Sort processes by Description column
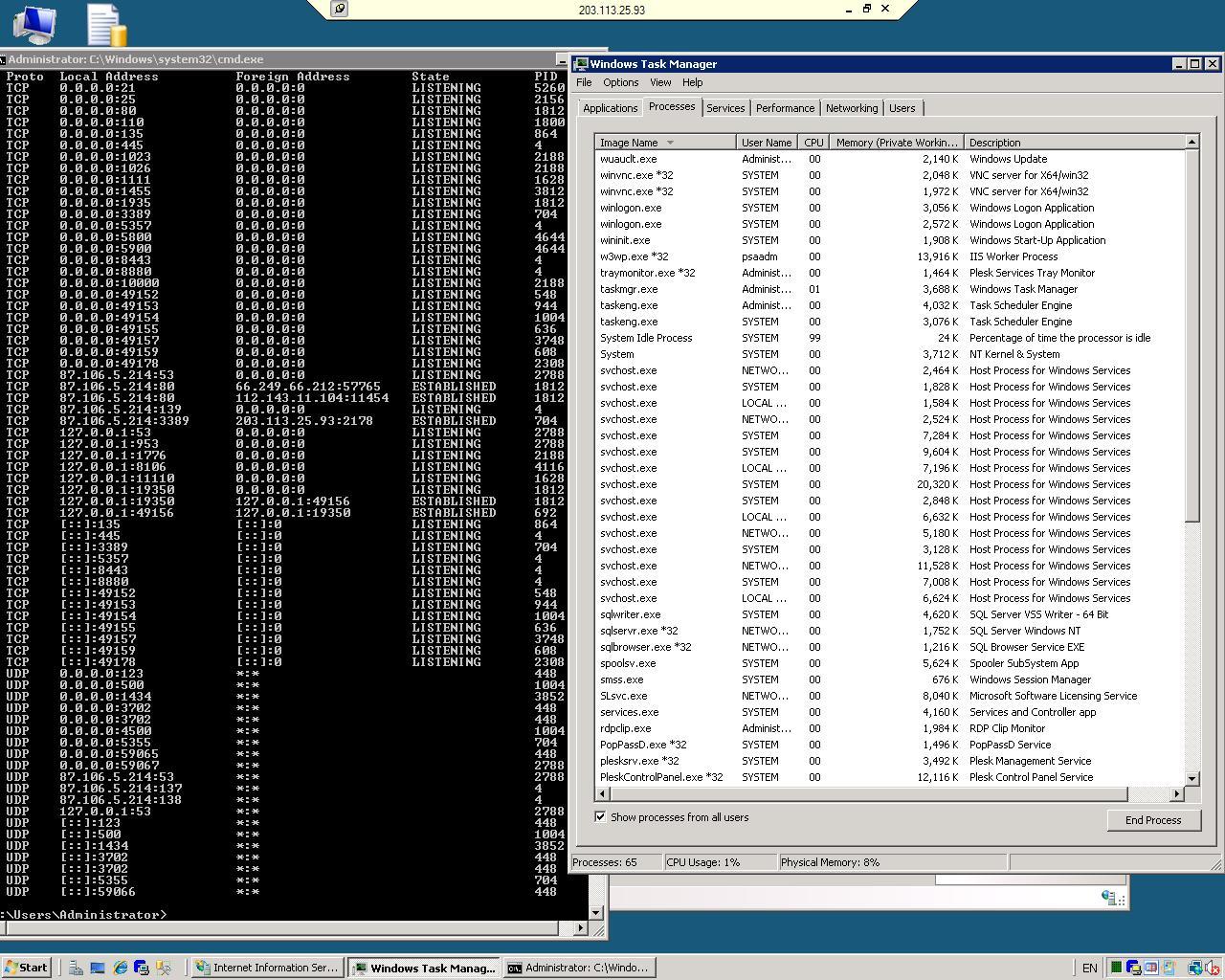1225x980 pixels. click(1074, 143)
